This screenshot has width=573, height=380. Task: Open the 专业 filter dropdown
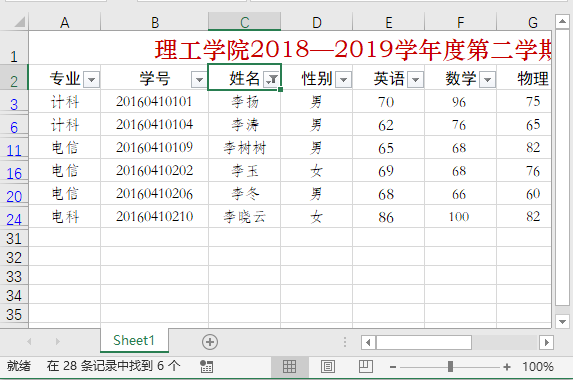click(91, 79)
